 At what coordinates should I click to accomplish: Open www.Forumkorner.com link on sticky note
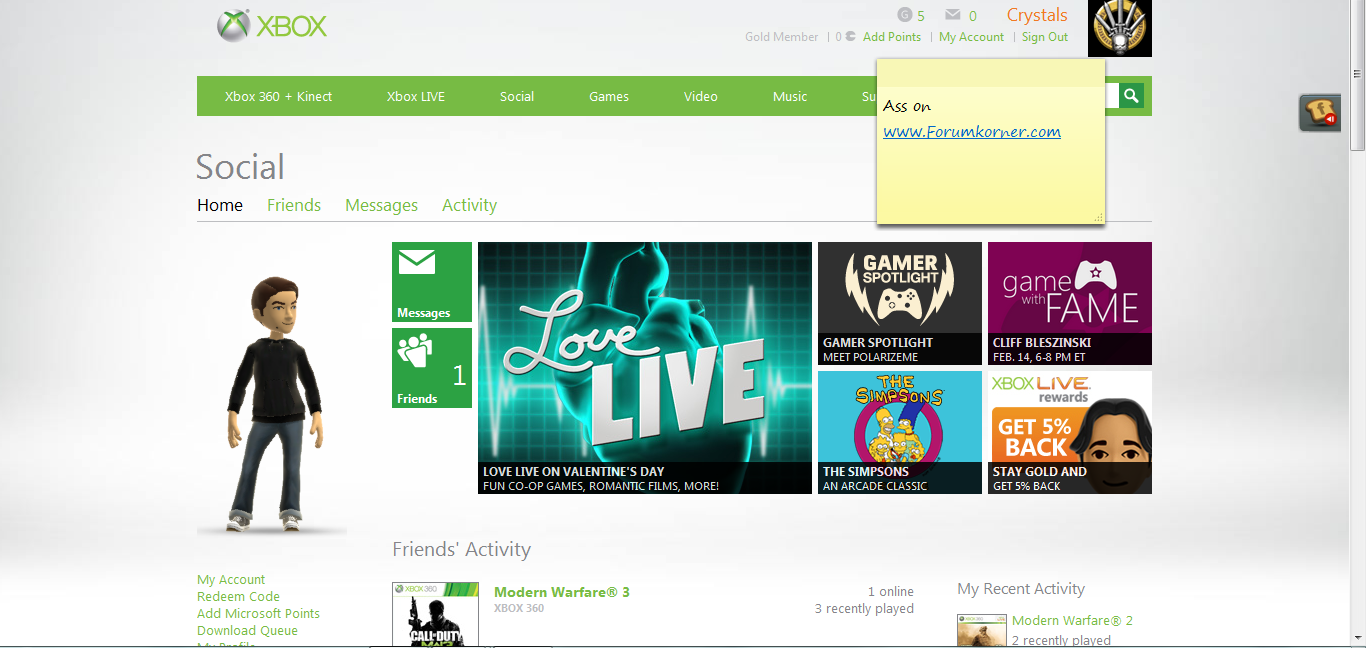pos(972,132)
